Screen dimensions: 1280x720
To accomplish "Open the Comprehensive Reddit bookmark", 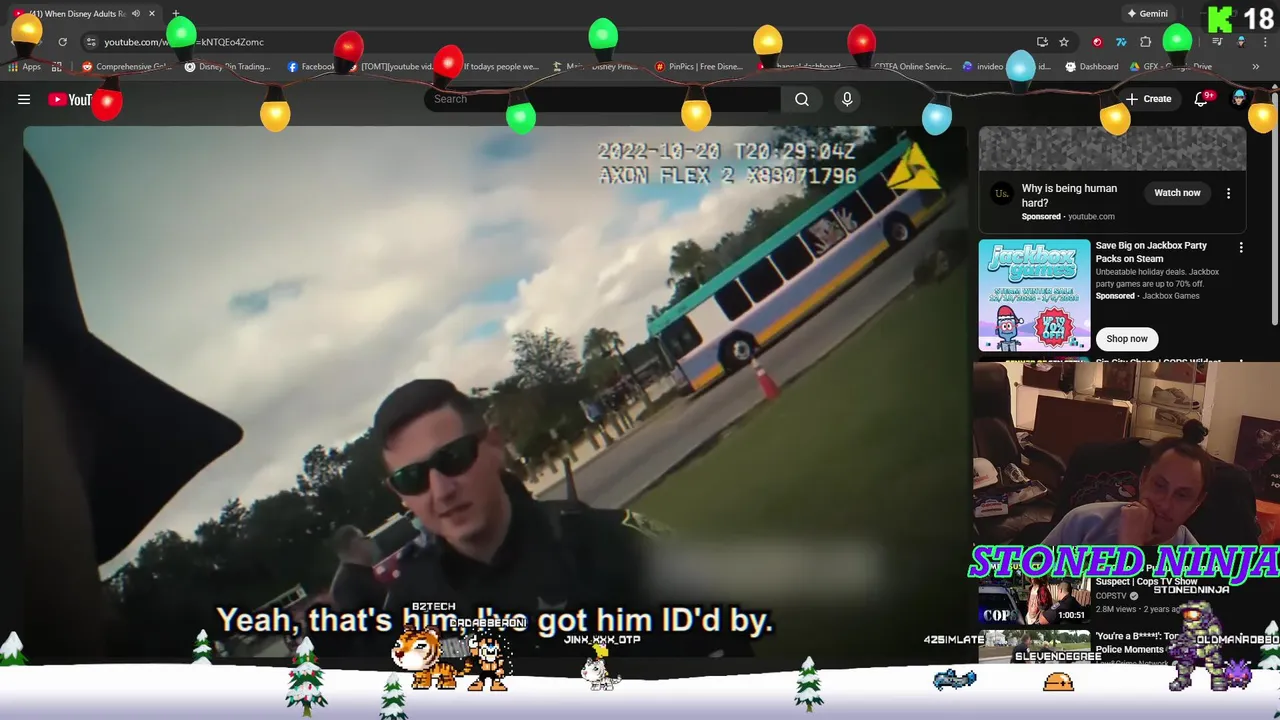I will click(x=127, y=67).
